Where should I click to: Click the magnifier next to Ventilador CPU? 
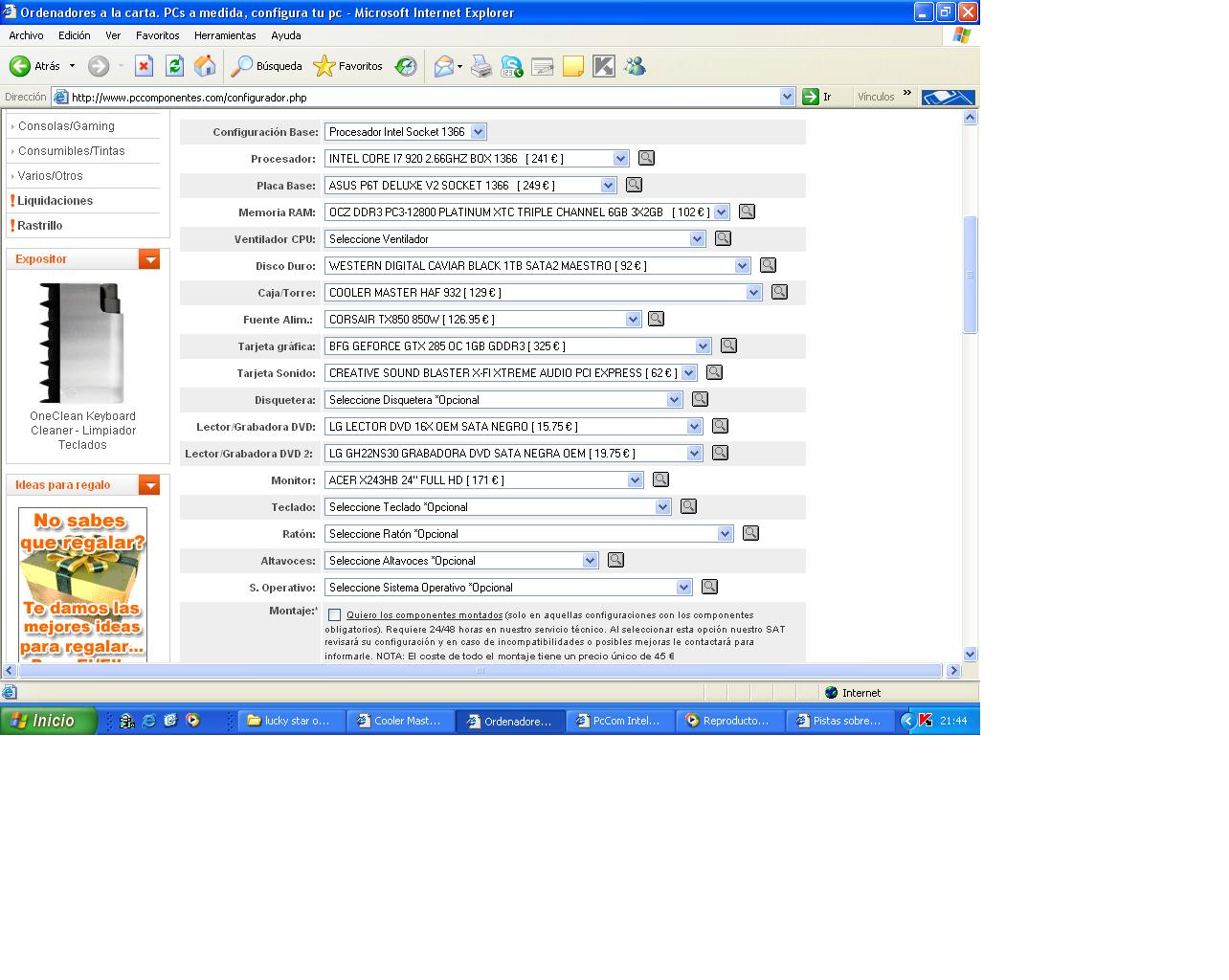(723, 238)
